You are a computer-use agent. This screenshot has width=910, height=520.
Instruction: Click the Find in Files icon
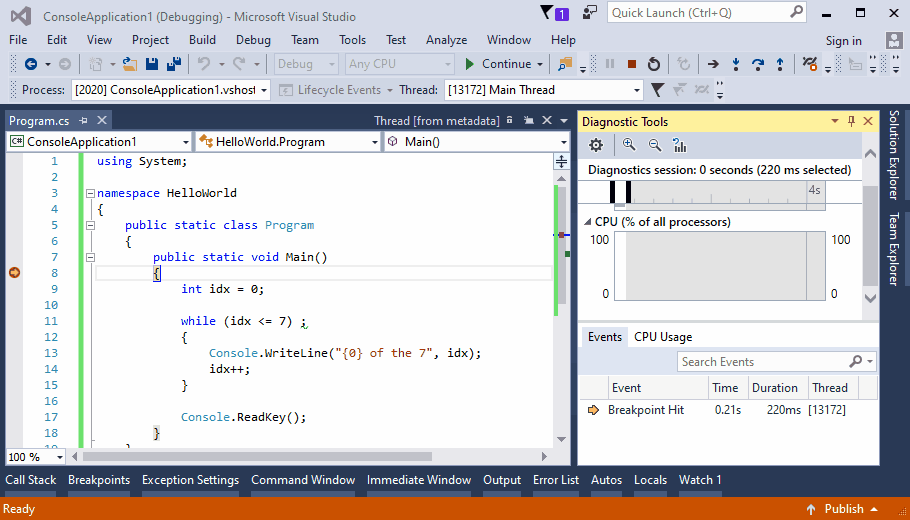[x=565, y=64]
